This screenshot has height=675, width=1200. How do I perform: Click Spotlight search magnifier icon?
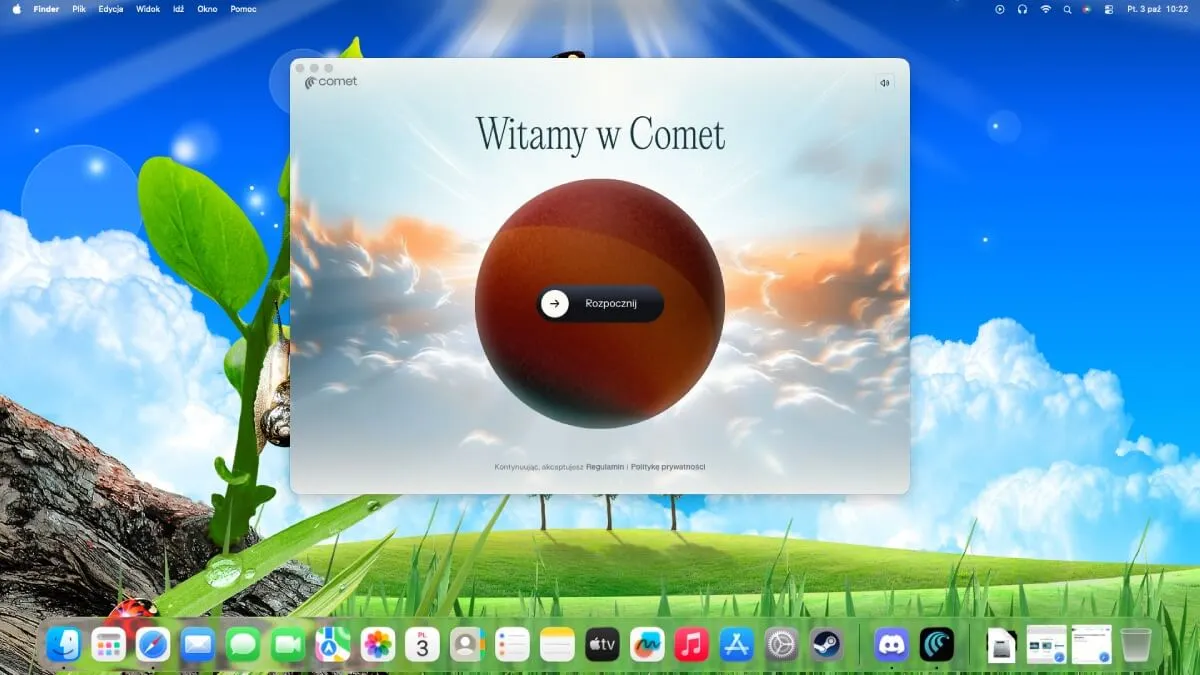point(1067,9)
